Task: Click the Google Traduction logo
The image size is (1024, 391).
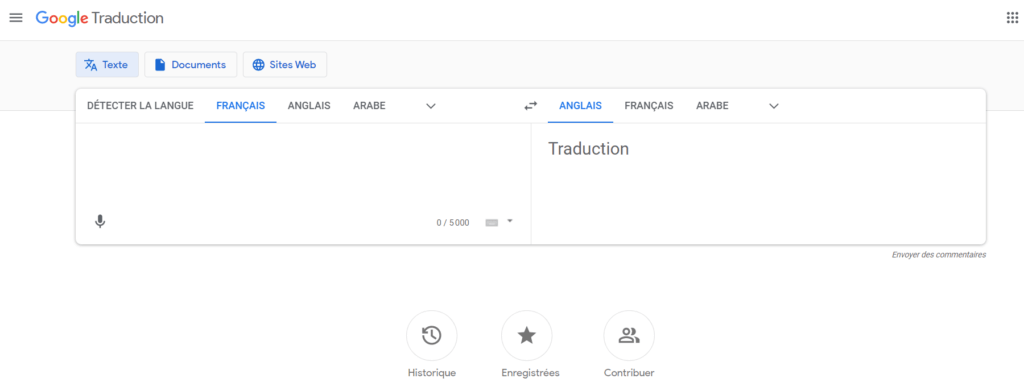Action: (x=99, y=18)
